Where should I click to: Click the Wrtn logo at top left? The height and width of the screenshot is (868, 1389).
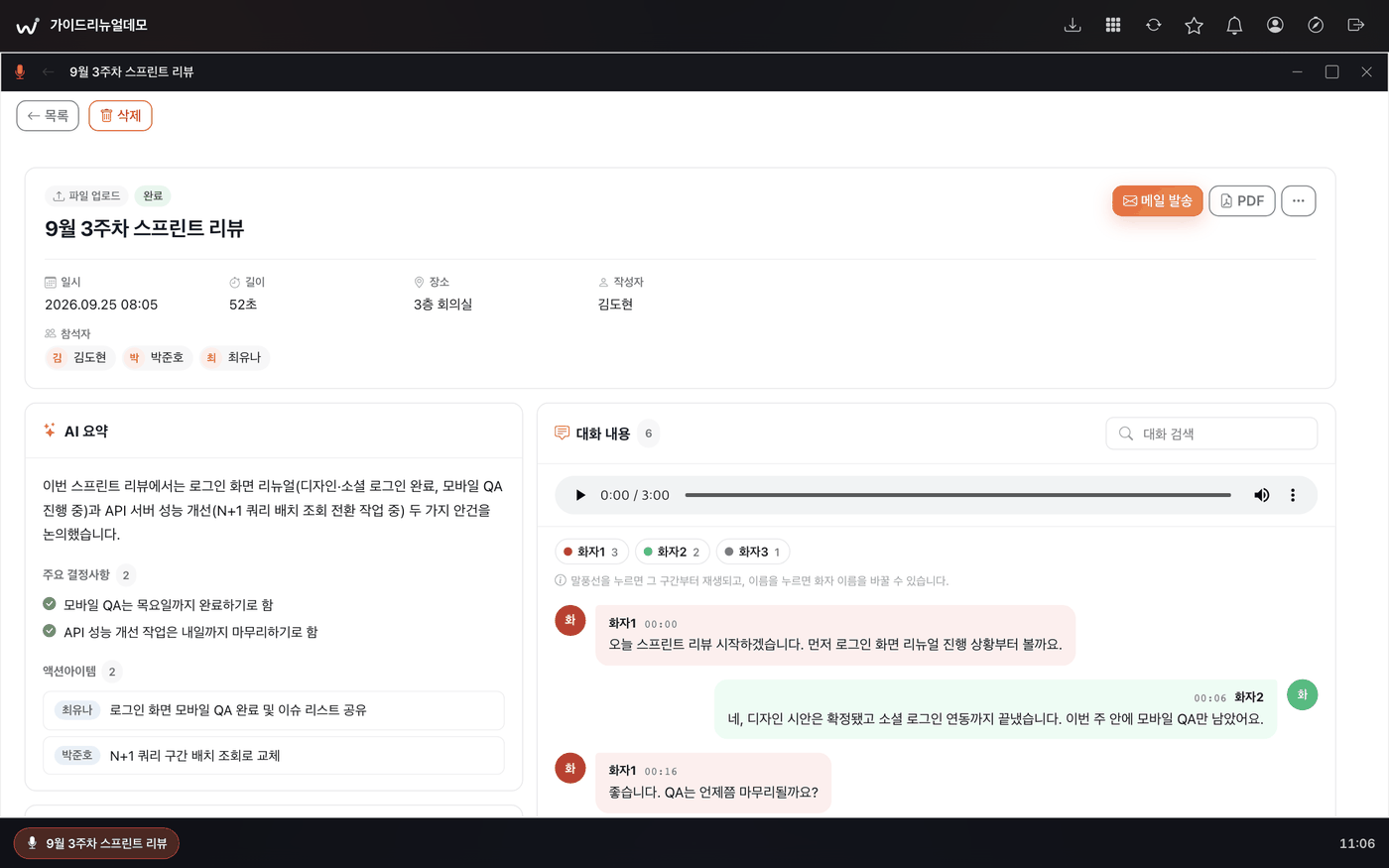pos(28,26)
